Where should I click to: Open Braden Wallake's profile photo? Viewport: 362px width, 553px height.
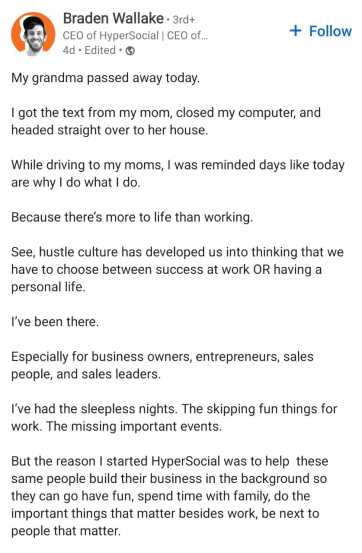point(33,34)
